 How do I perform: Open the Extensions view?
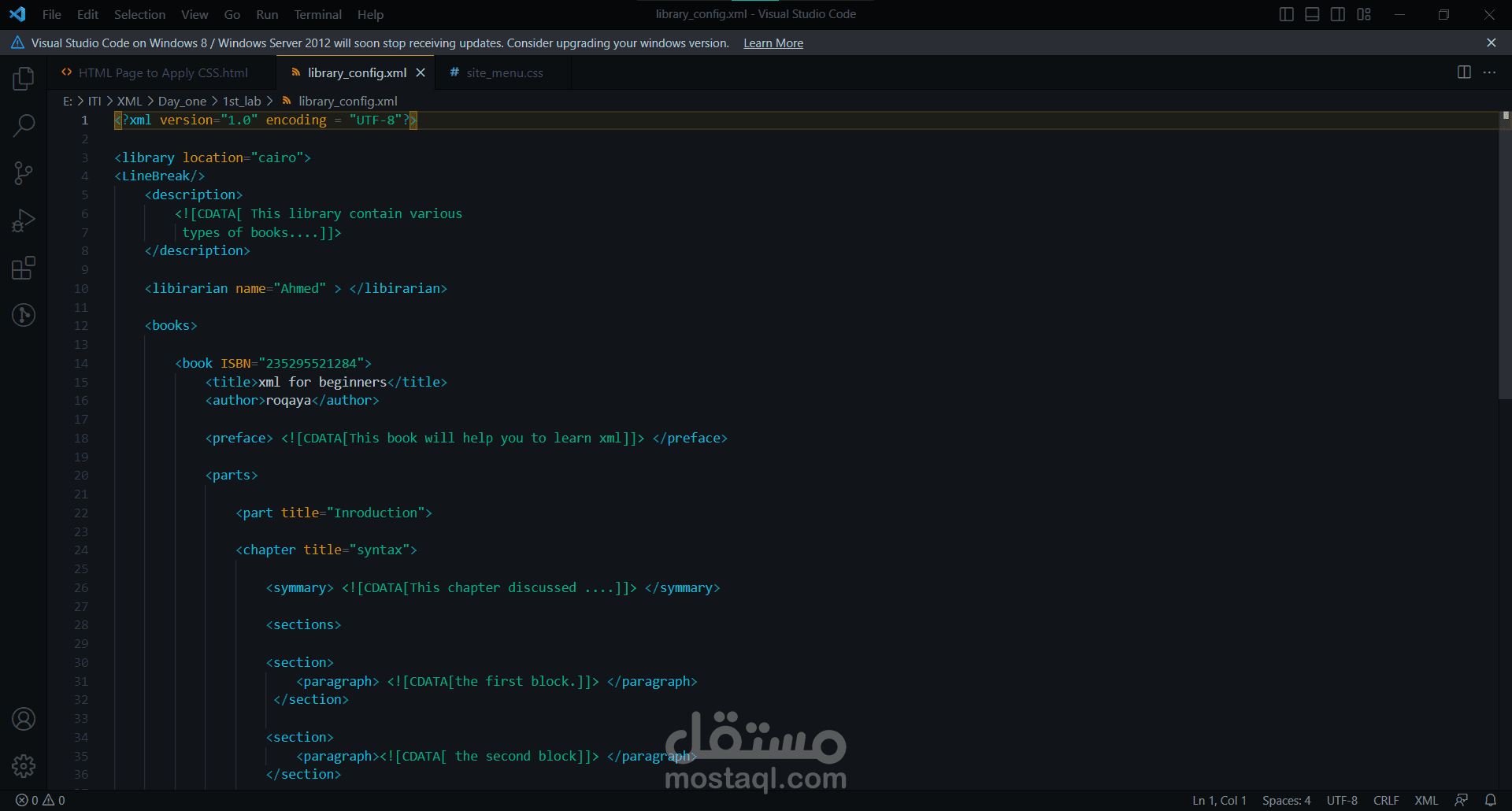click(24, 268)
